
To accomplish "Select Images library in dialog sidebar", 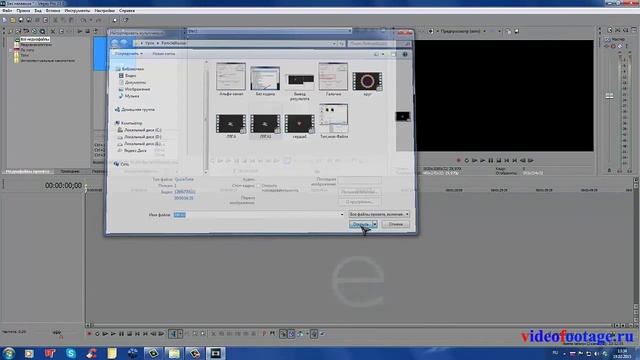I will [134, 89].
